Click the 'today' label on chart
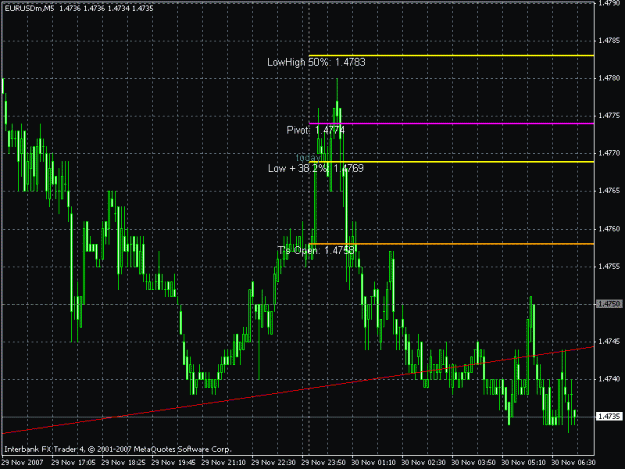 click(x=308, y=158)
